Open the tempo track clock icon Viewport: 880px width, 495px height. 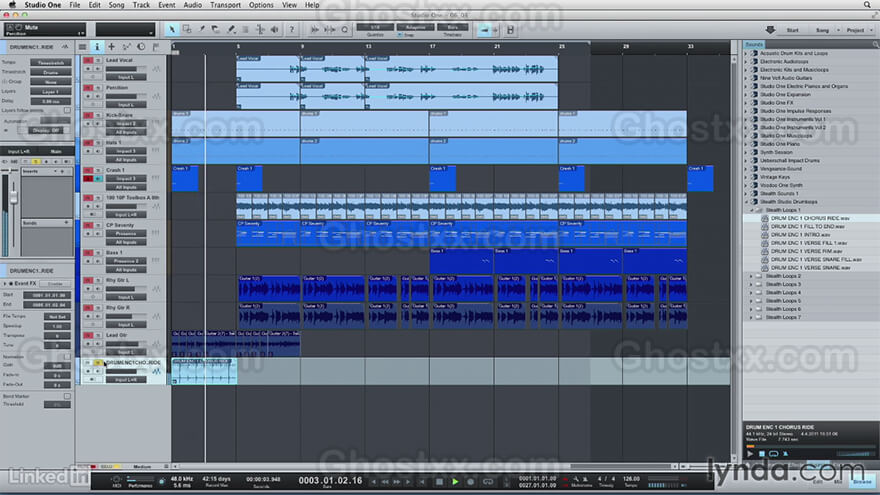click(141, 47)
